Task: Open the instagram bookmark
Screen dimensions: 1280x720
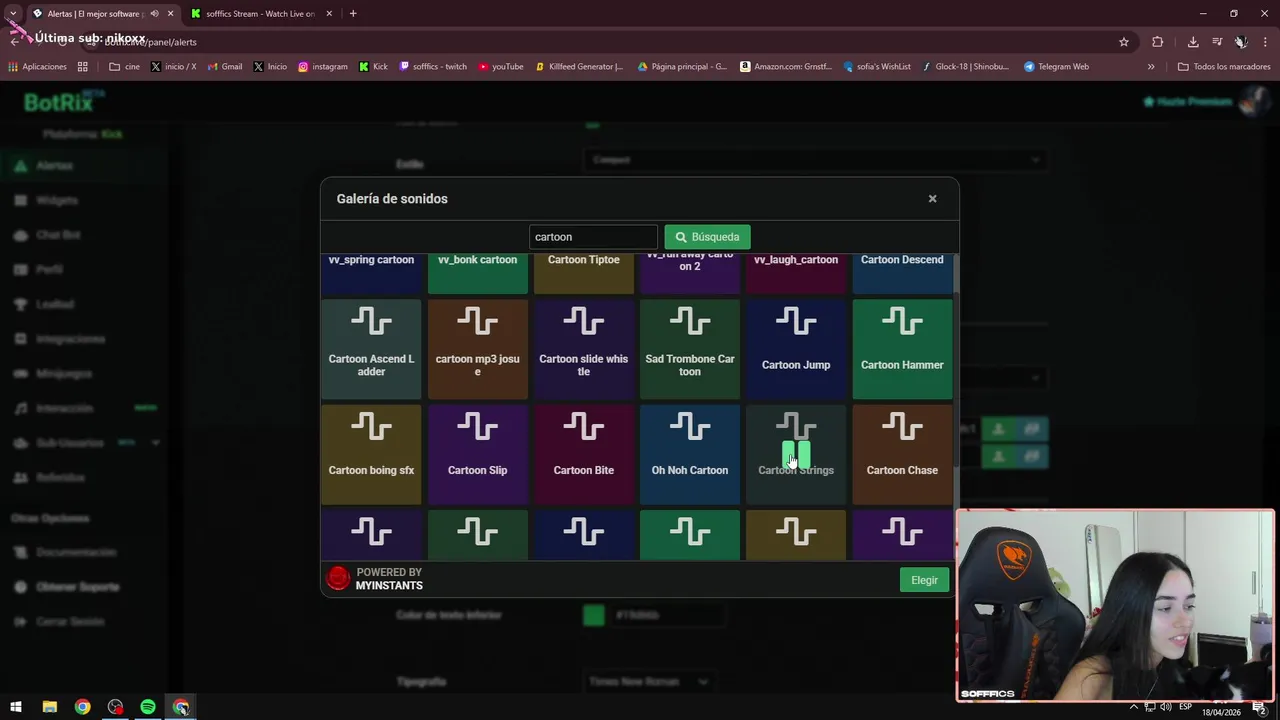Action: pos(323,67)
